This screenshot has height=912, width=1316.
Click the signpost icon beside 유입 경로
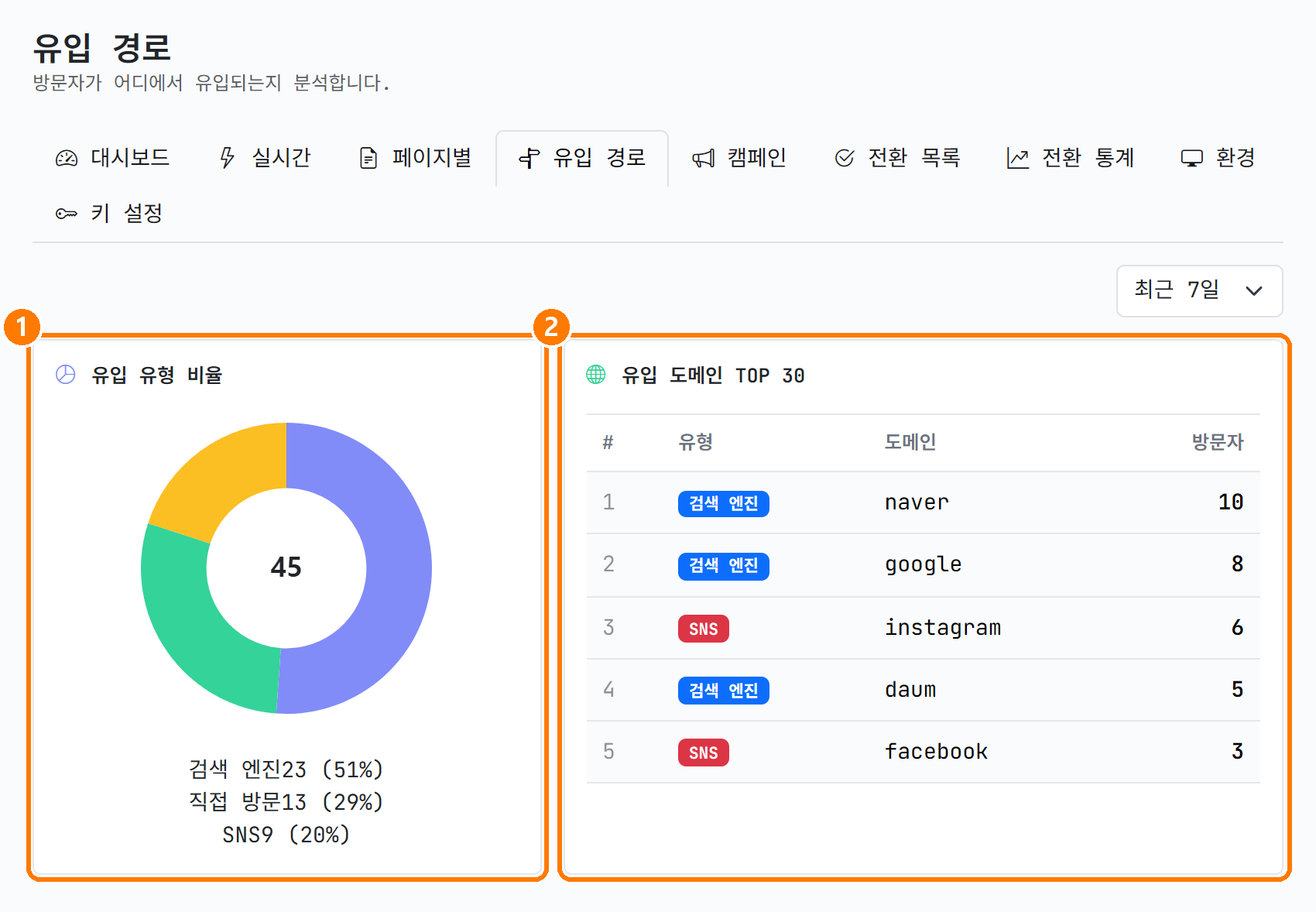529,159
